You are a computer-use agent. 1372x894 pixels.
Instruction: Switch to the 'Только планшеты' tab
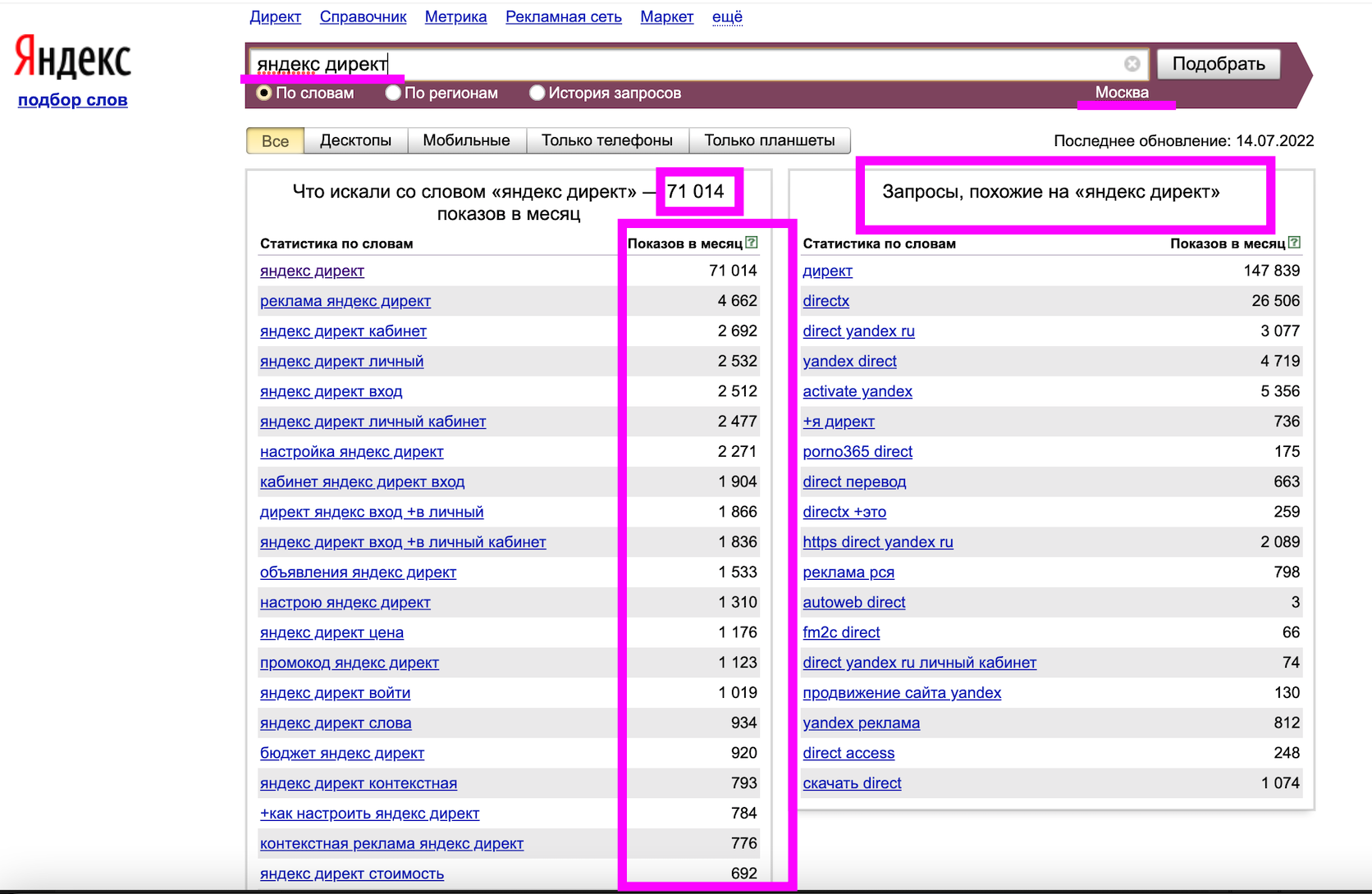click(770, 141)
